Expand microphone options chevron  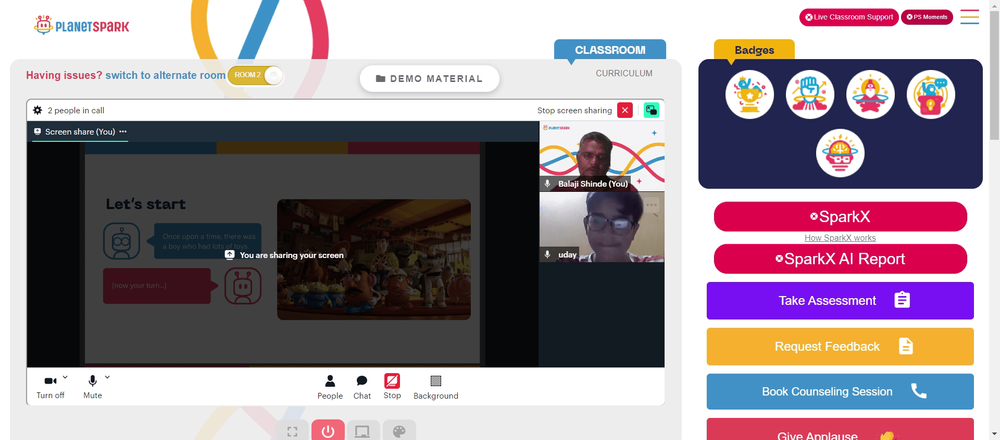point(107,377)
